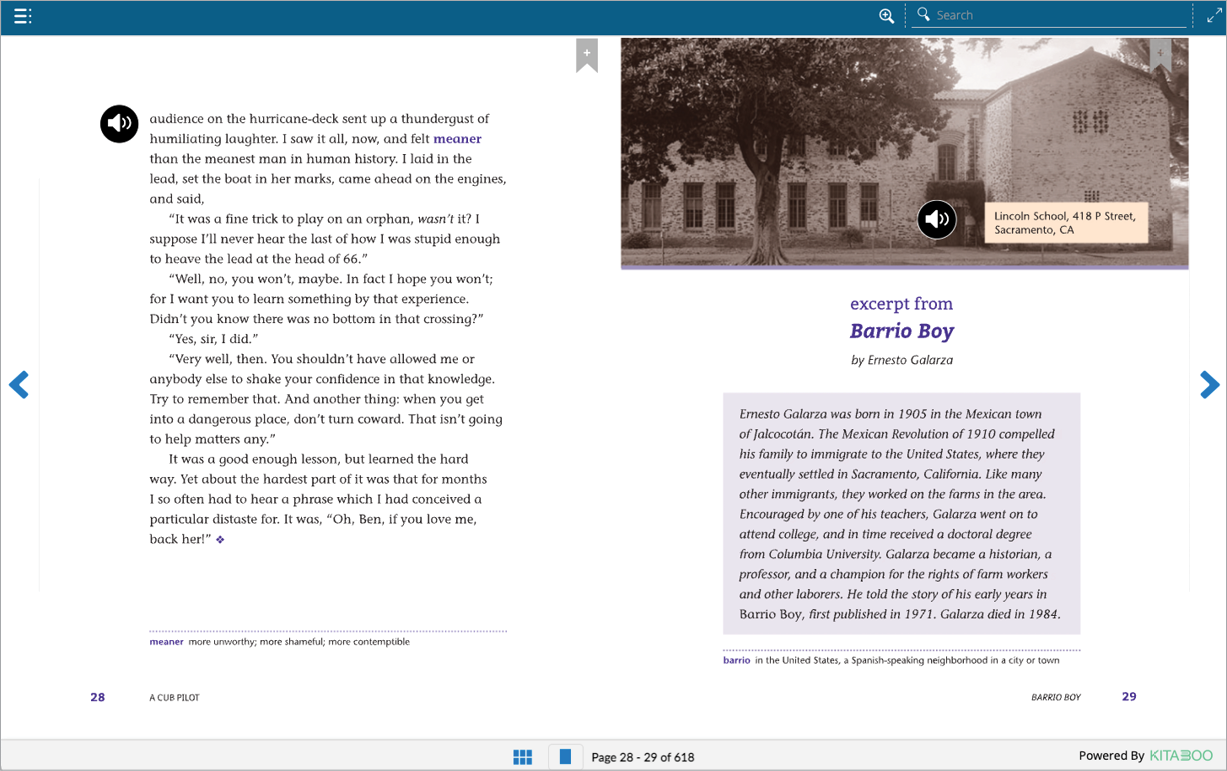1227x771 pixels.
Task: Click the 'BARRIO BOY' running footer
Action: click(x=1056, y=697)
